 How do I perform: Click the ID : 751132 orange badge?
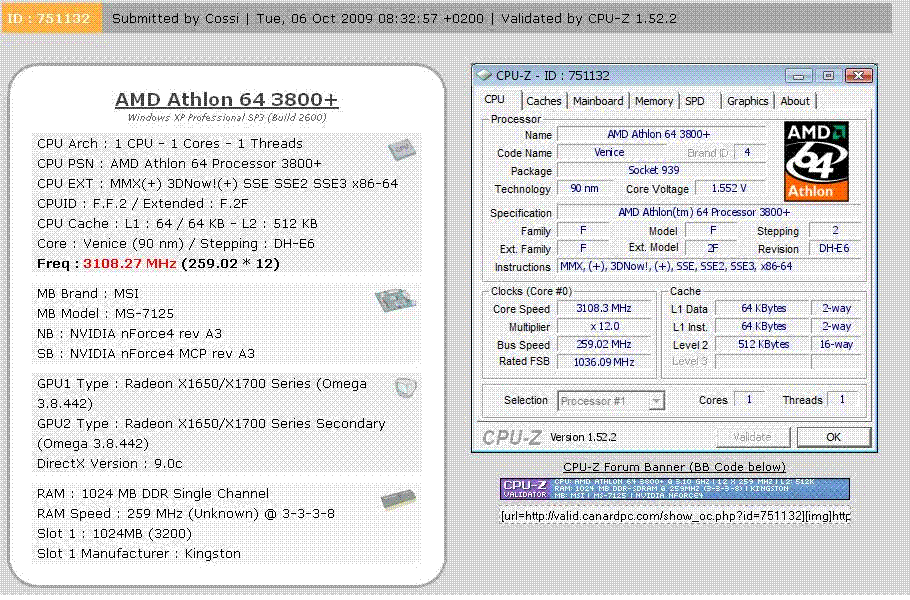point(51,18)
